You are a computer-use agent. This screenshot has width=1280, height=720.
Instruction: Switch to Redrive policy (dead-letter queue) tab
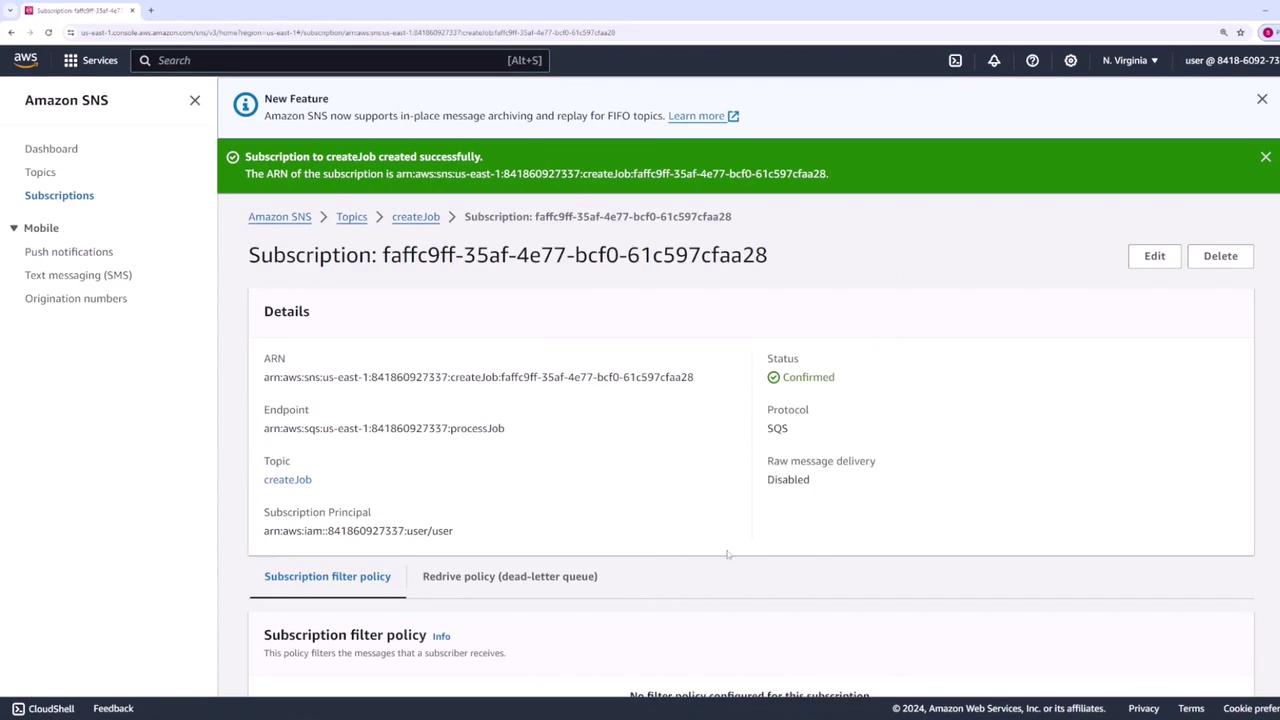pos(510,576)
